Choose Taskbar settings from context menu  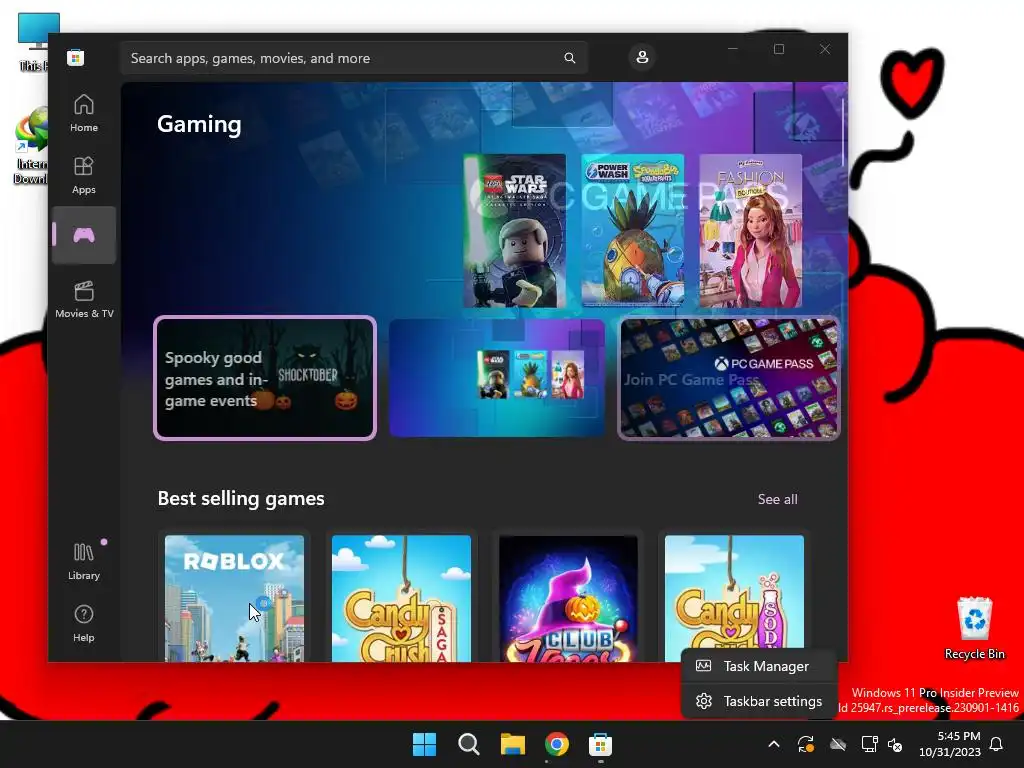pyautogui.click(x=759, y=701)
